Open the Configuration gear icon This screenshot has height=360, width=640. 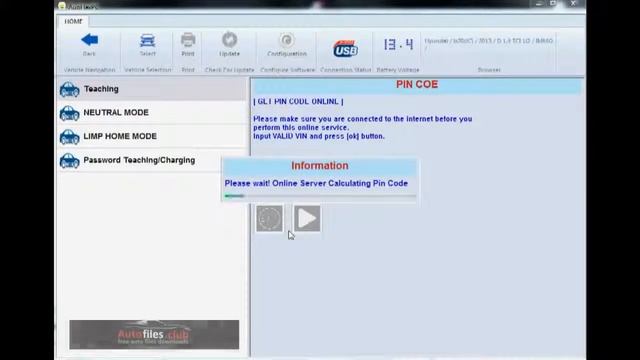(x=287, y=40)
